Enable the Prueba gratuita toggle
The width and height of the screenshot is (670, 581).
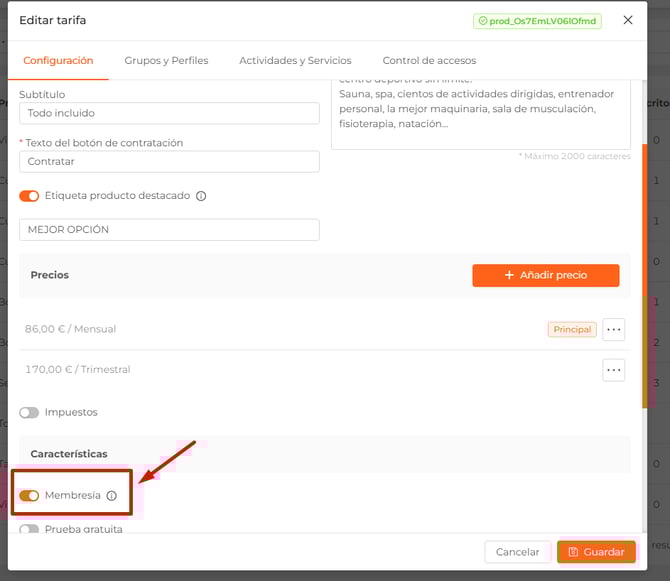click(29, 529)
